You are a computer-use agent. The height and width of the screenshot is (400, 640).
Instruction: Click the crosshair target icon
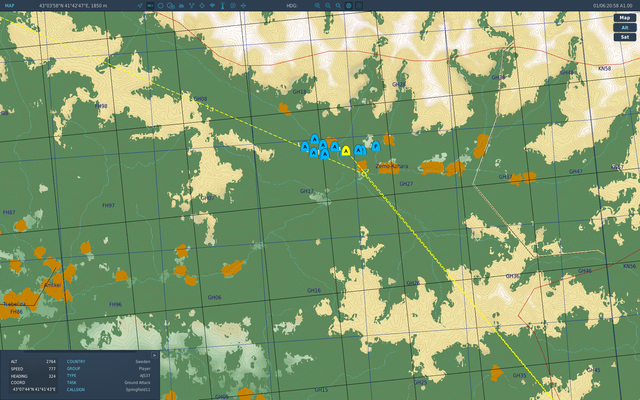pos(202,6)
